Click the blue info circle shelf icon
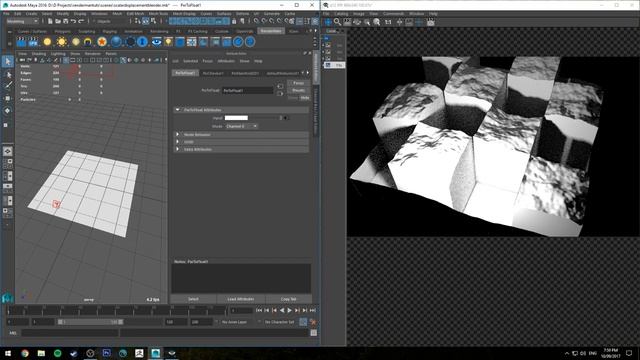This screenshot has width=640, height=360. [x=142, y=42]
